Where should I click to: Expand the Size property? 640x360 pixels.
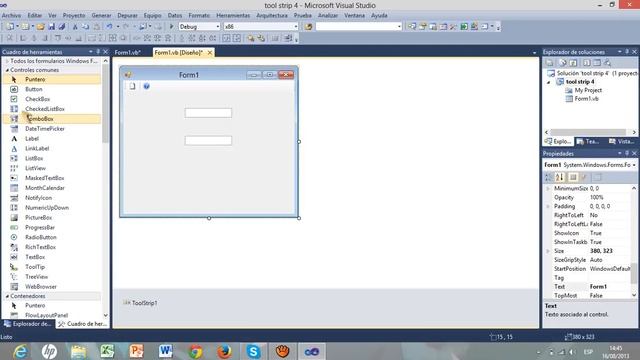(548, 251)
